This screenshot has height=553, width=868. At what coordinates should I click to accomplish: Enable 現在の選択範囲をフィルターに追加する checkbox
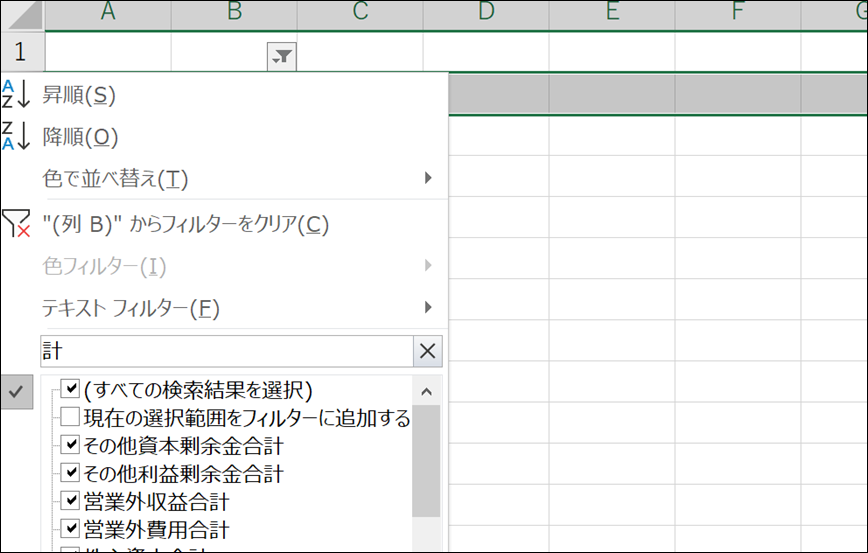coord(70,416)
